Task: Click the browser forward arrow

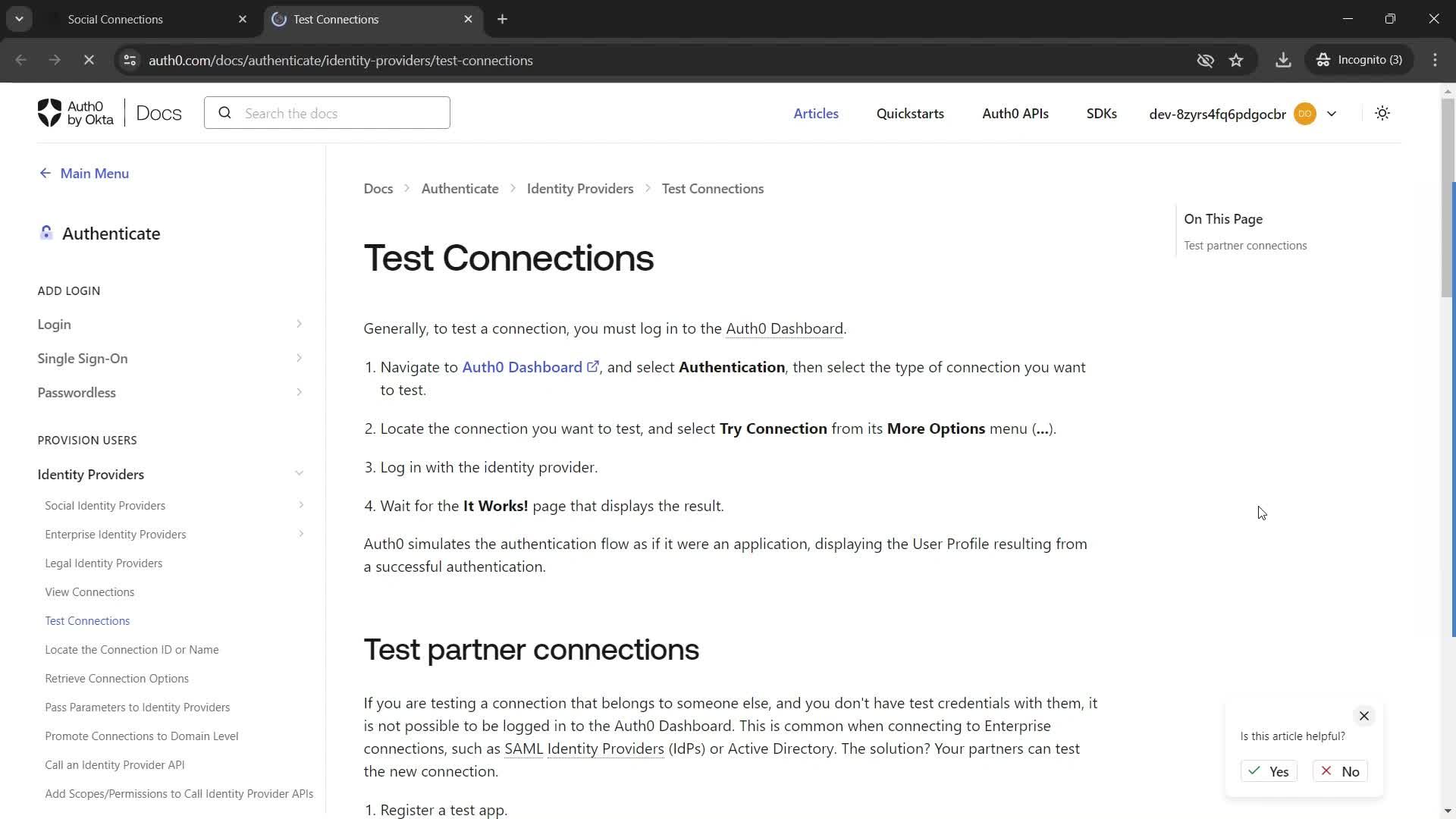Action: point(55,60)
